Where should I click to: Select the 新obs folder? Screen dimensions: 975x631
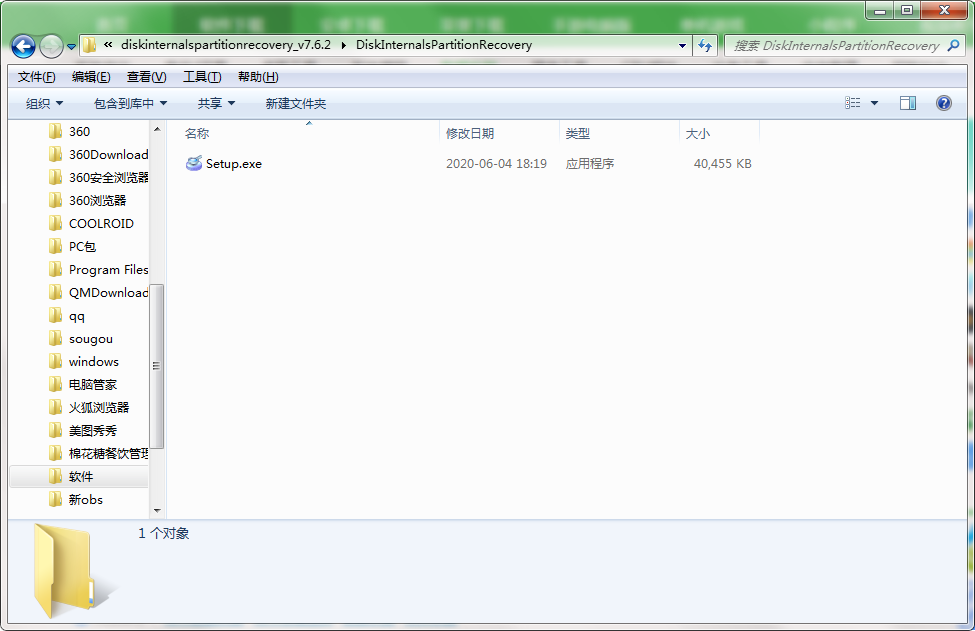click(x=76, y=500)
